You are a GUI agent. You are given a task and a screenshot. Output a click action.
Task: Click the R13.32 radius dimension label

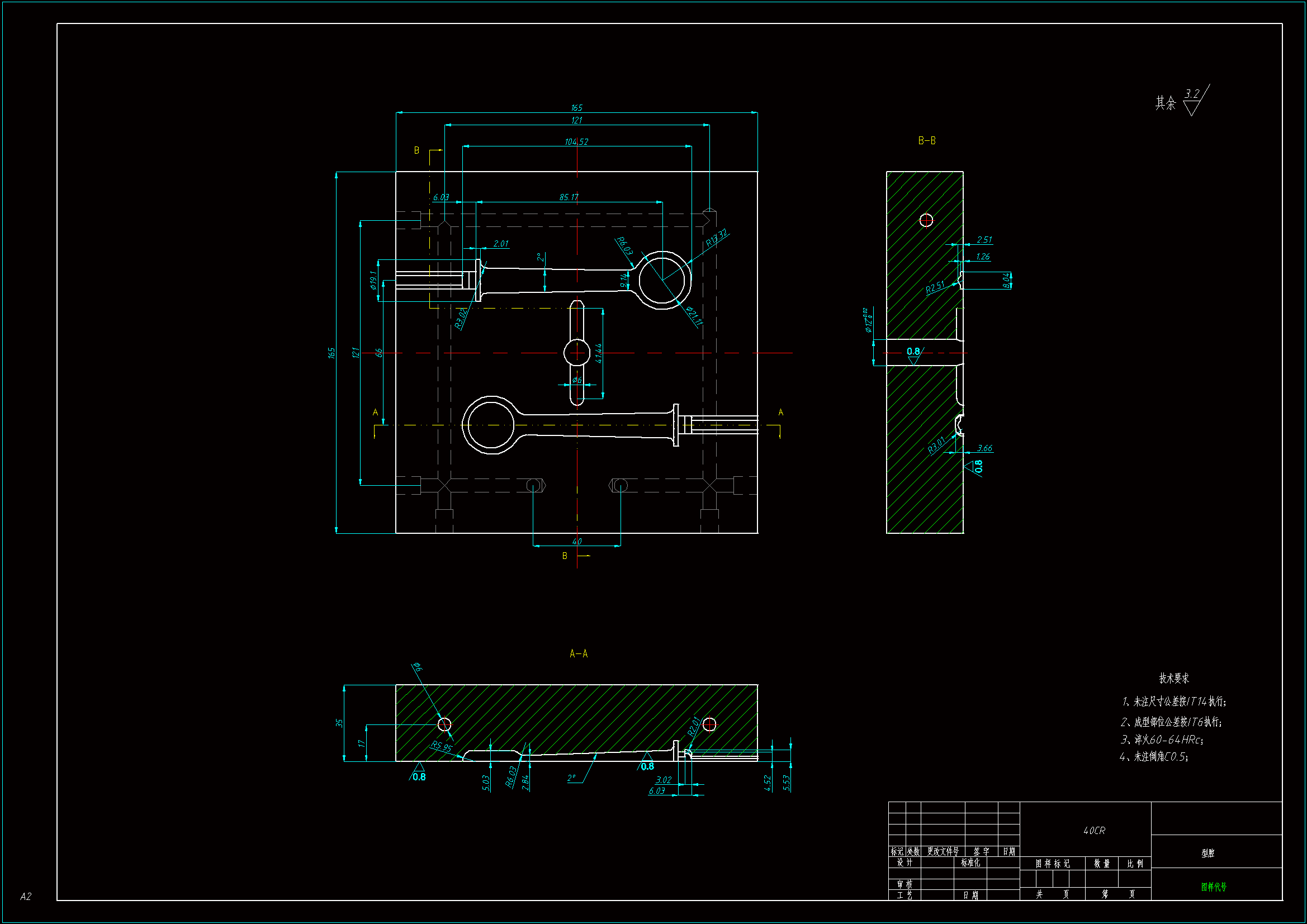(716, 238)
